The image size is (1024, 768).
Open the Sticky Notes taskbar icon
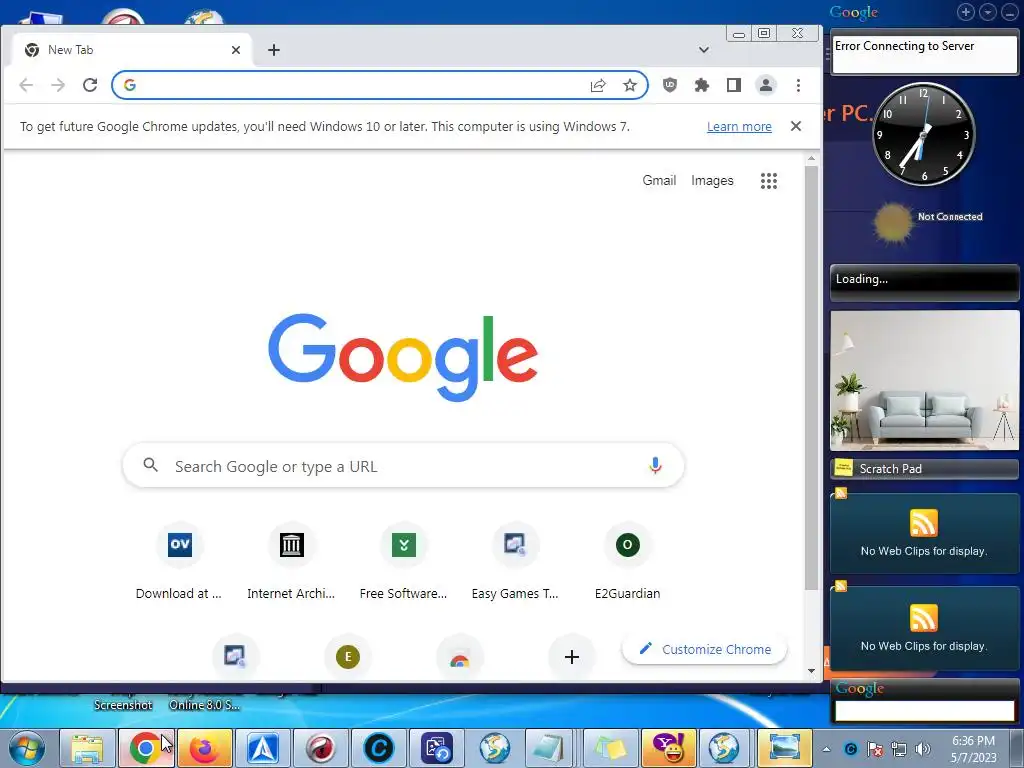610,748
